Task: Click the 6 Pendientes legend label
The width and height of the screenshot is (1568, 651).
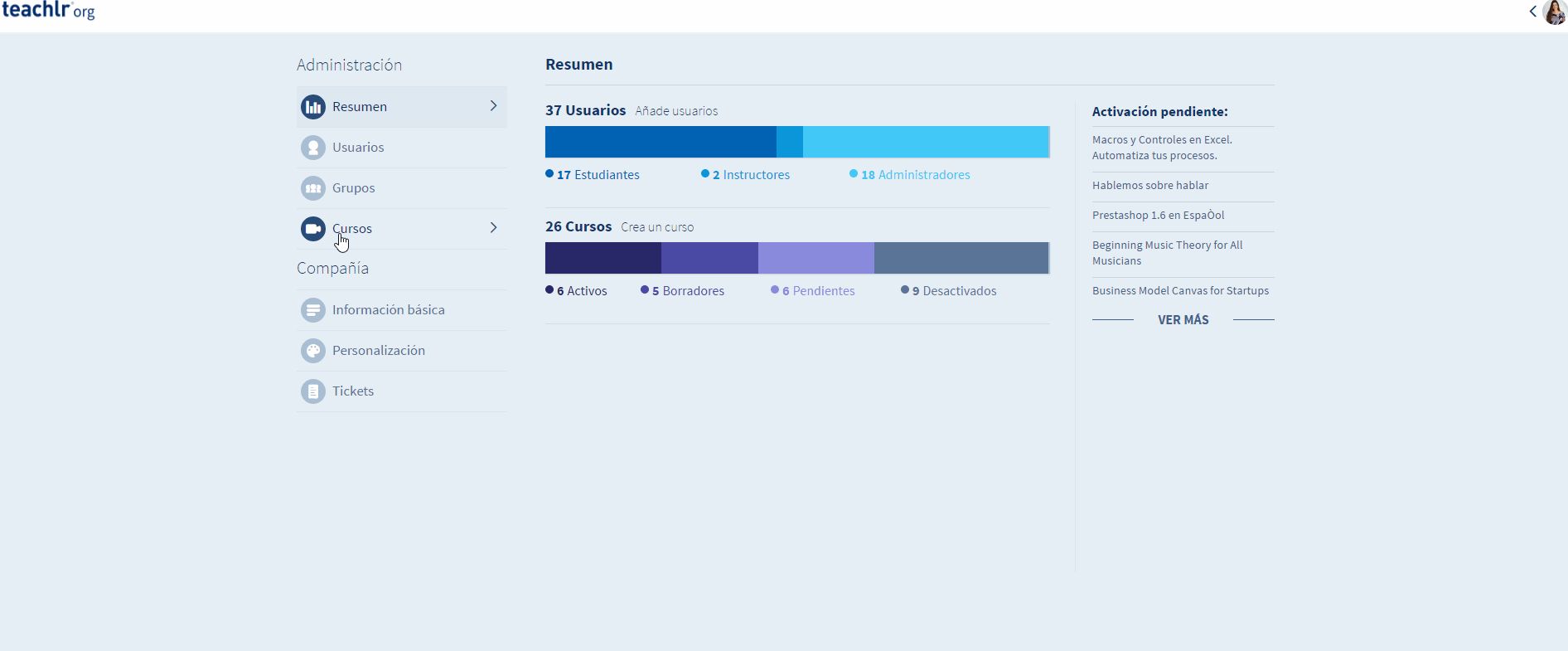Action: click(x=813, y=291)
